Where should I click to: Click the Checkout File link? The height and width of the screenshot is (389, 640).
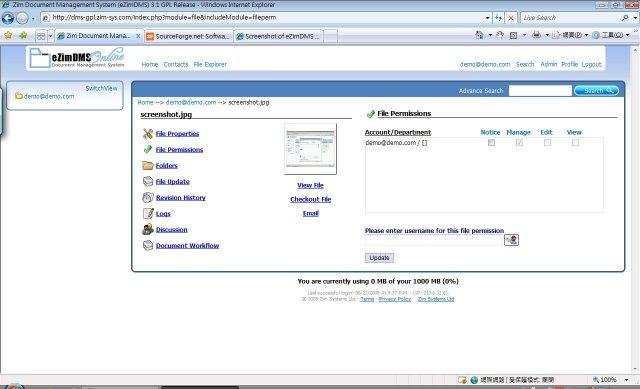[311, 199]
